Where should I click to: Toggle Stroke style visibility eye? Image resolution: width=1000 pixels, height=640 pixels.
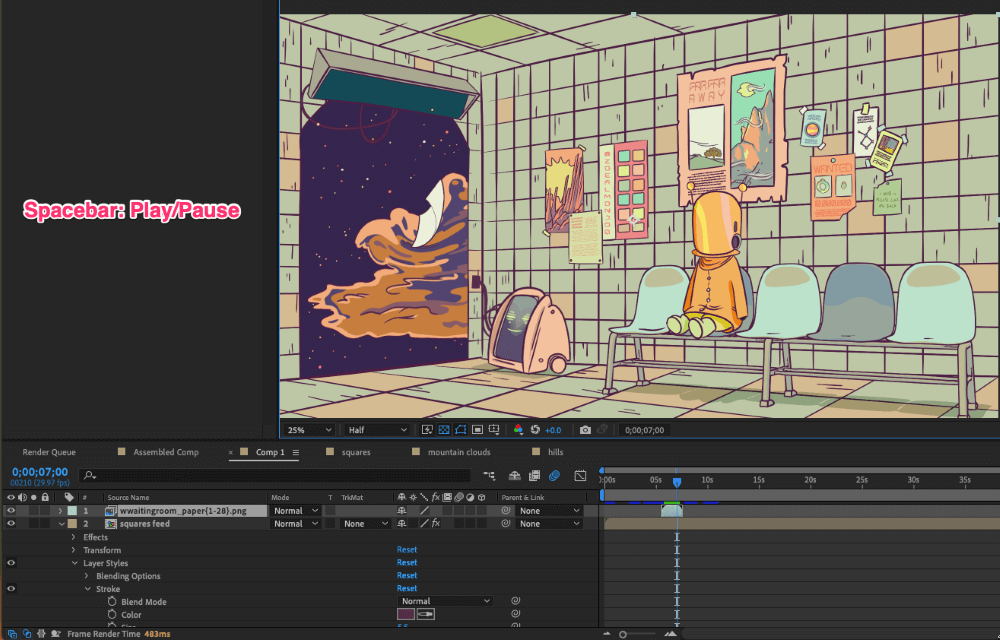click(x=11, y=588)
